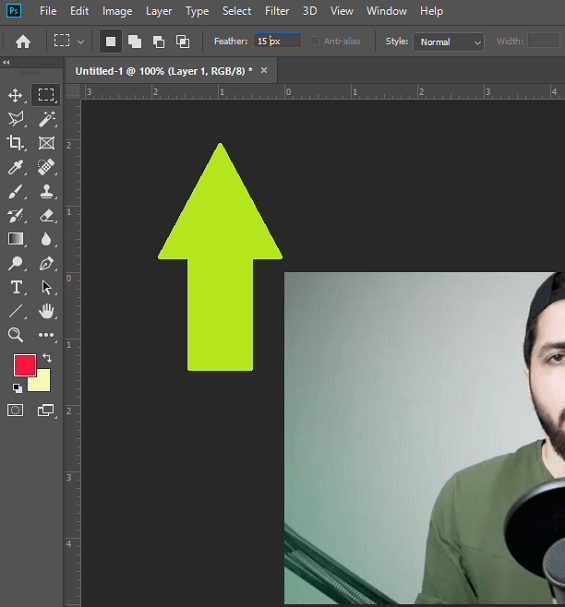The width and height of the screenshot is (565, 607).
Task: Select the Magic Wand tool
Action: [46, 119]
